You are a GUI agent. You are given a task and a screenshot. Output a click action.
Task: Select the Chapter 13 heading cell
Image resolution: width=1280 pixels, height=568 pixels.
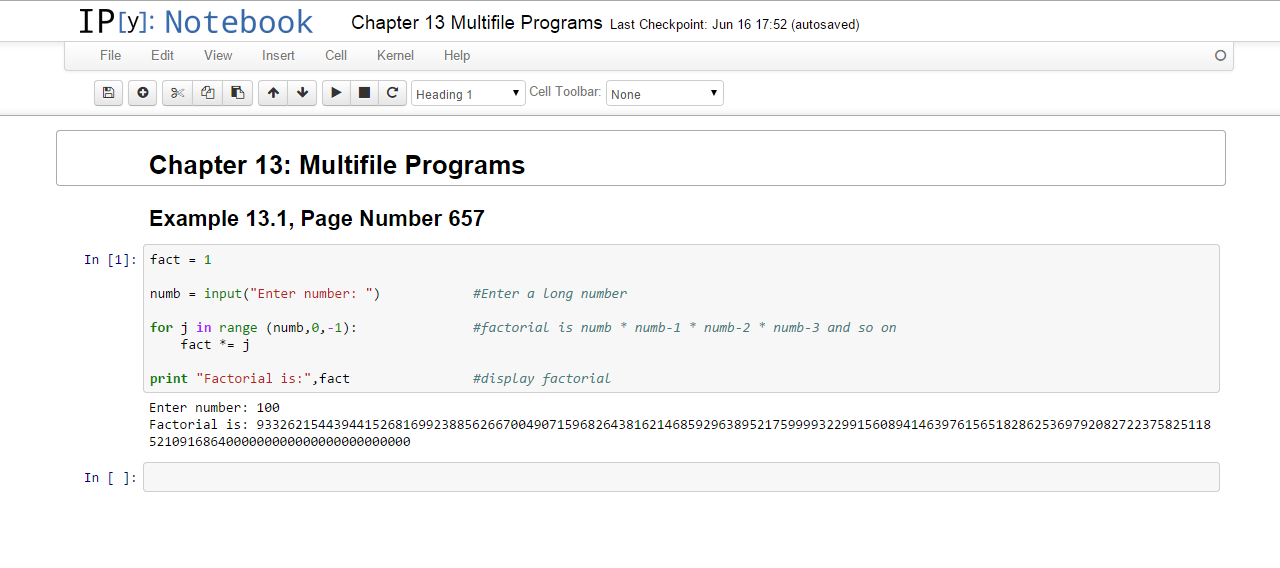pos(640,165)
